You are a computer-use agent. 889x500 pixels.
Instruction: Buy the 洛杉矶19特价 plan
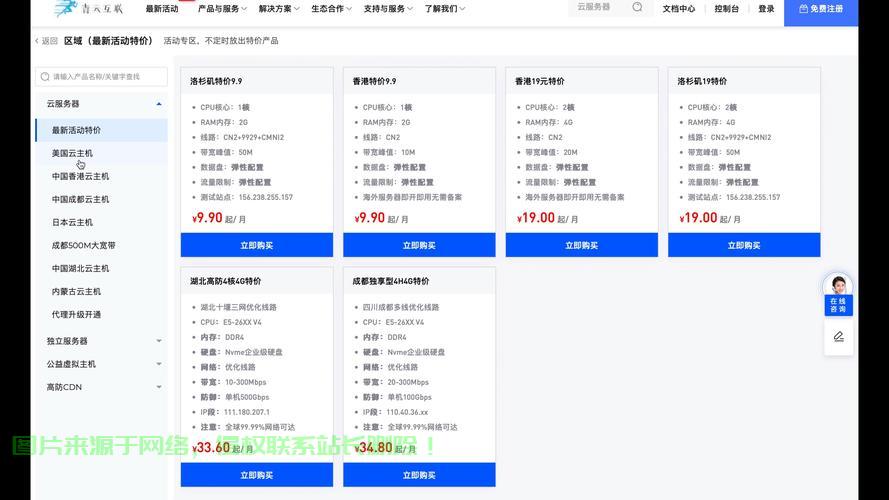click(x=744, y=245)
